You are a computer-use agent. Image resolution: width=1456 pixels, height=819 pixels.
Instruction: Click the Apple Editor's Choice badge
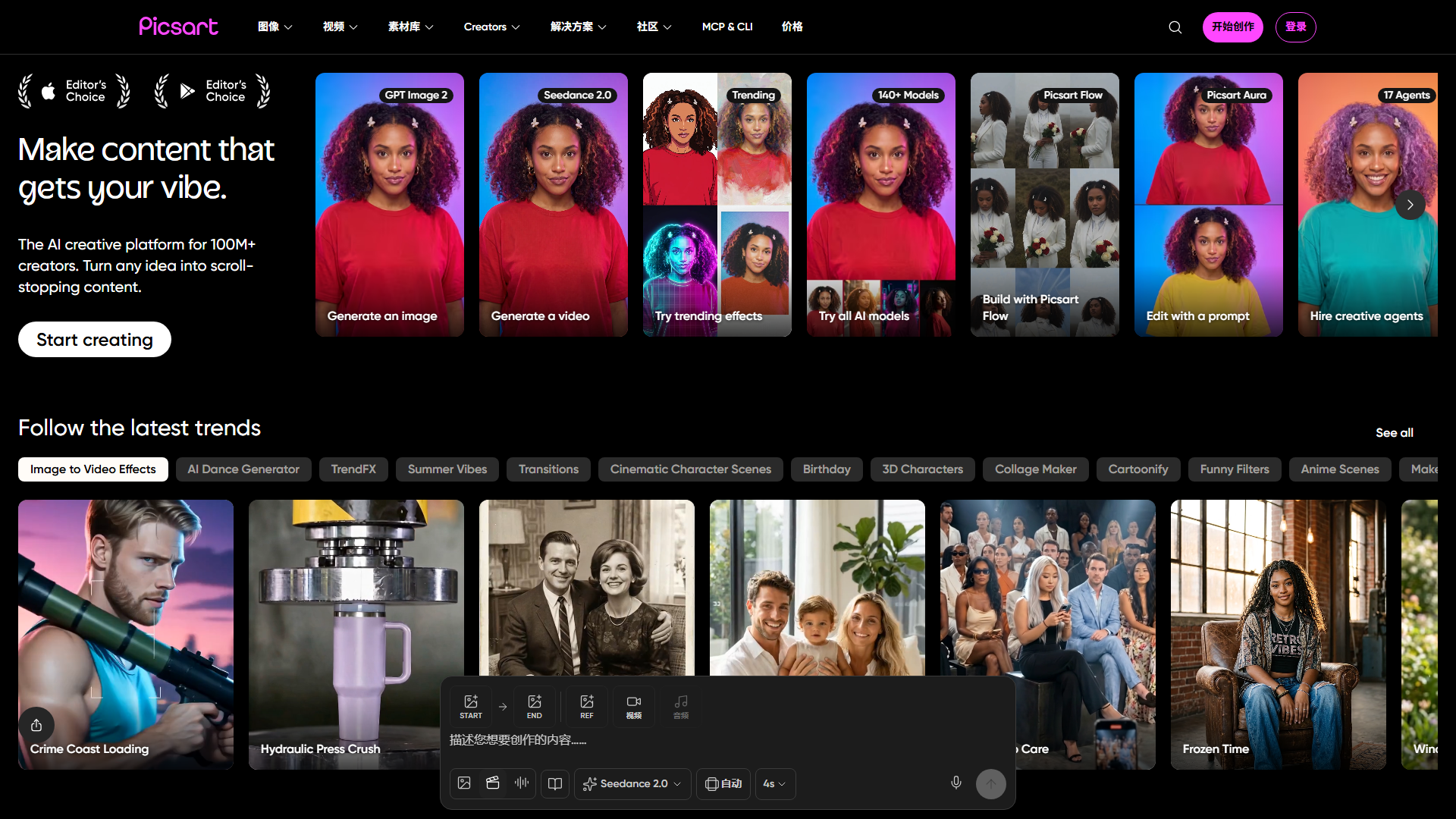74,91
